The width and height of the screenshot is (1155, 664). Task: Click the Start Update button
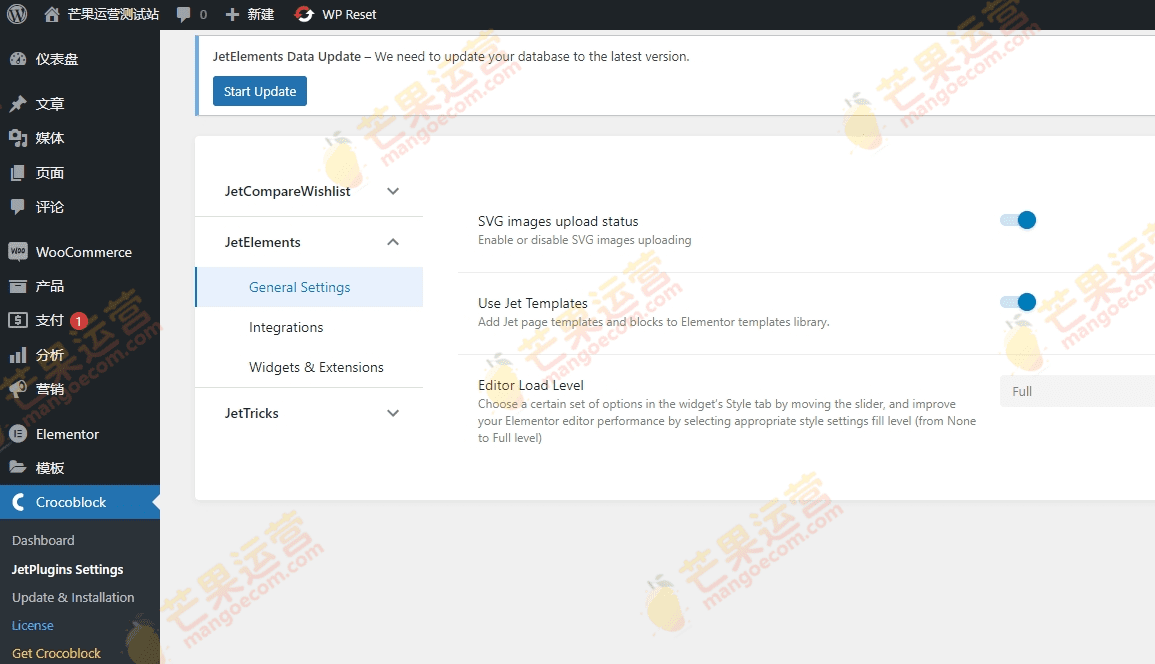259,91
